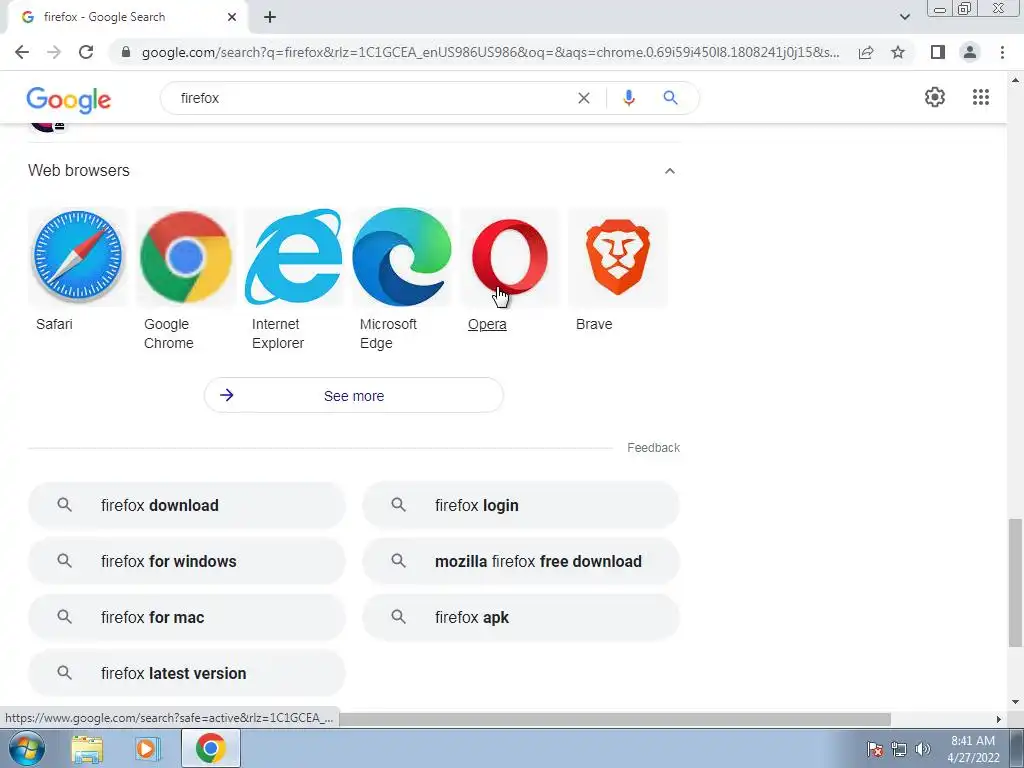The image size is (1024, 768).
Task: Collapse the Web browsers section
Action: (x=669, y=171)
